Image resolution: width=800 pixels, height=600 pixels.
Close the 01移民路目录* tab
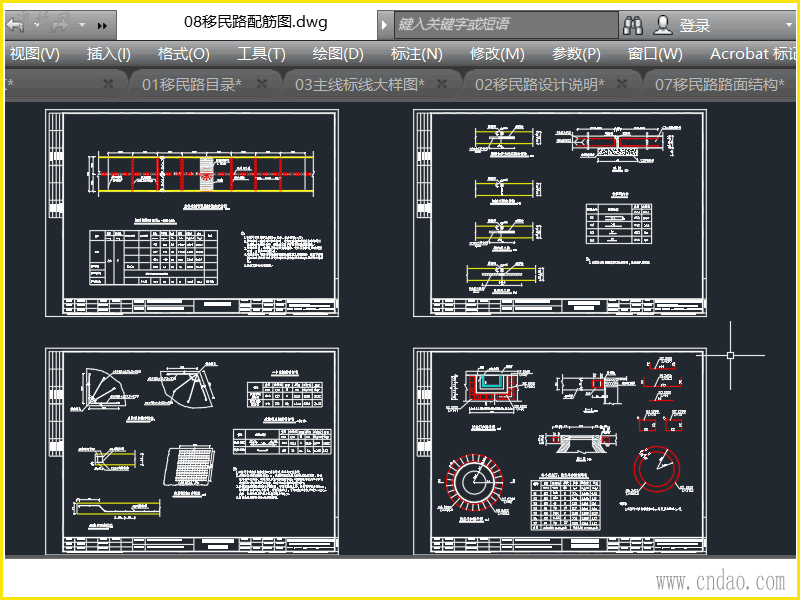[262, 84]
